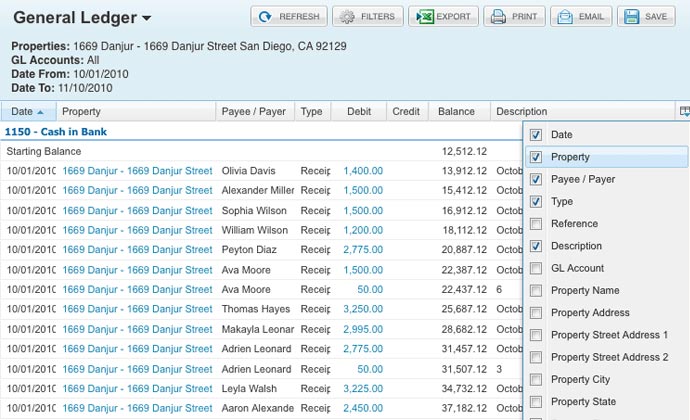Open the General Ledger report dropdown
690x420 pixels.
[147, 18]
